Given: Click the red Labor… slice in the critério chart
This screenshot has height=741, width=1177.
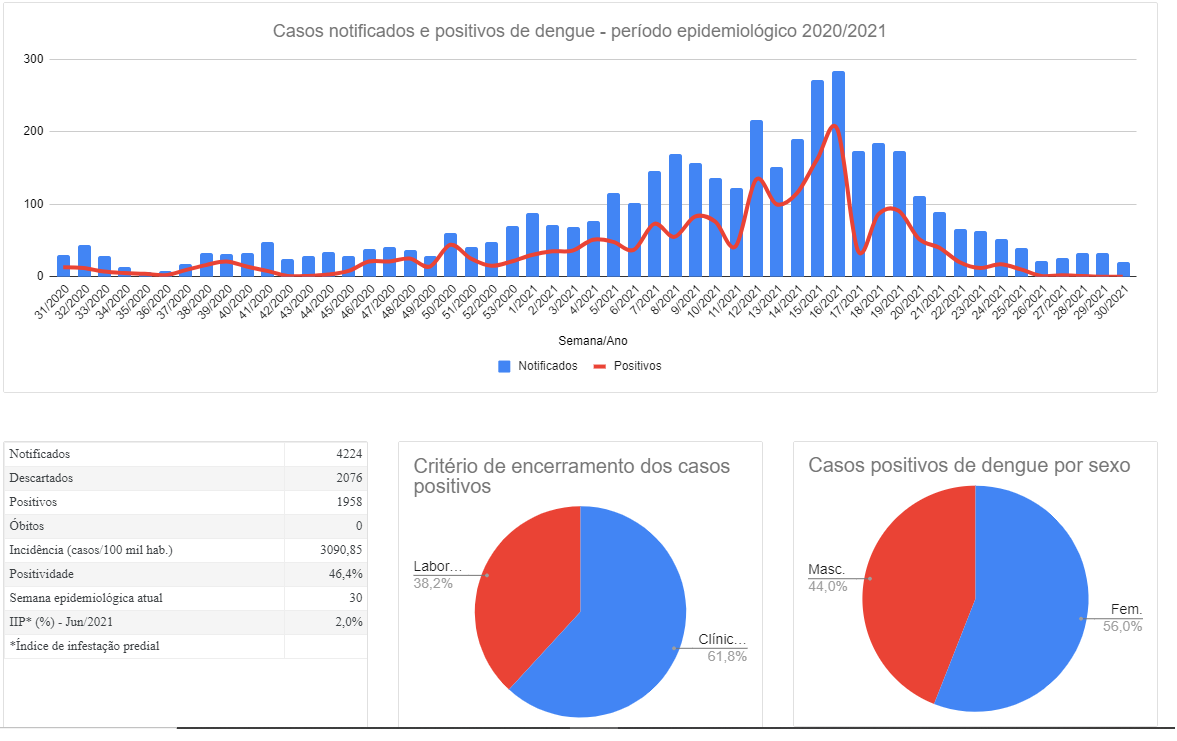Looking at the screenshot, I should [x=525, y=590].
